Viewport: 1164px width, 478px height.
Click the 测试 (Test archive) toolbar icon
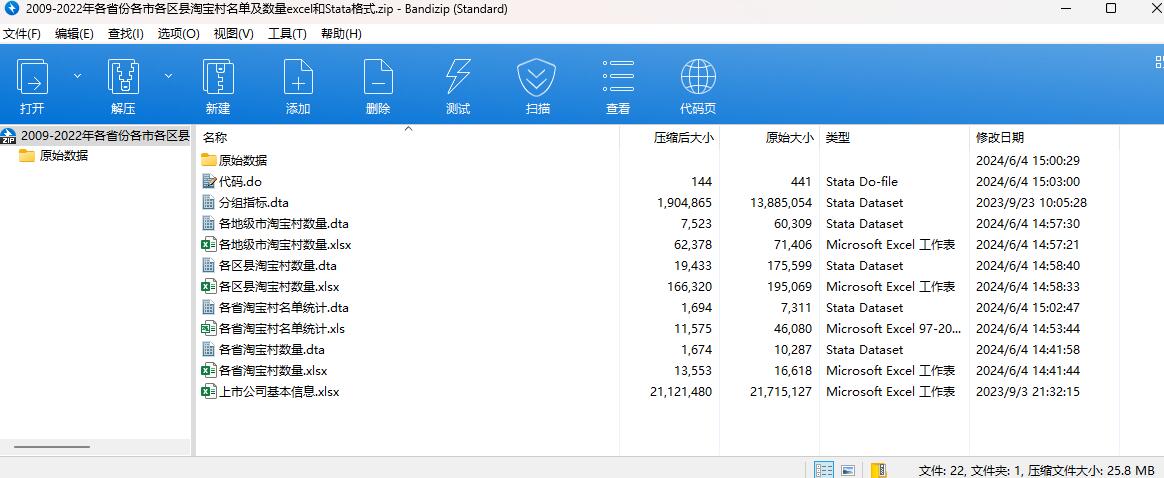[458, 77]
